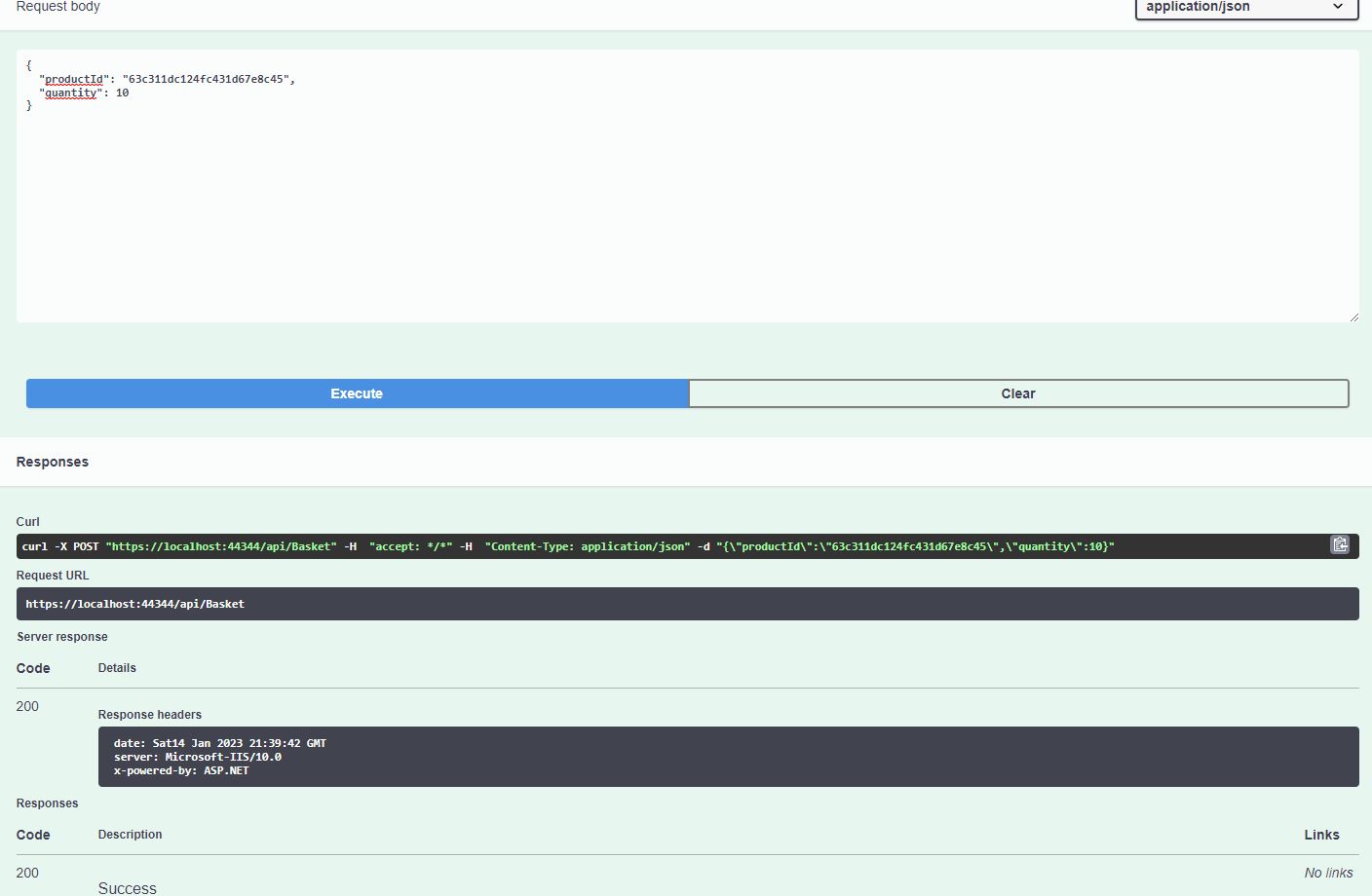Click the Code column header under Responses
Screen dimensions: 1372x896
click(32, 835)
